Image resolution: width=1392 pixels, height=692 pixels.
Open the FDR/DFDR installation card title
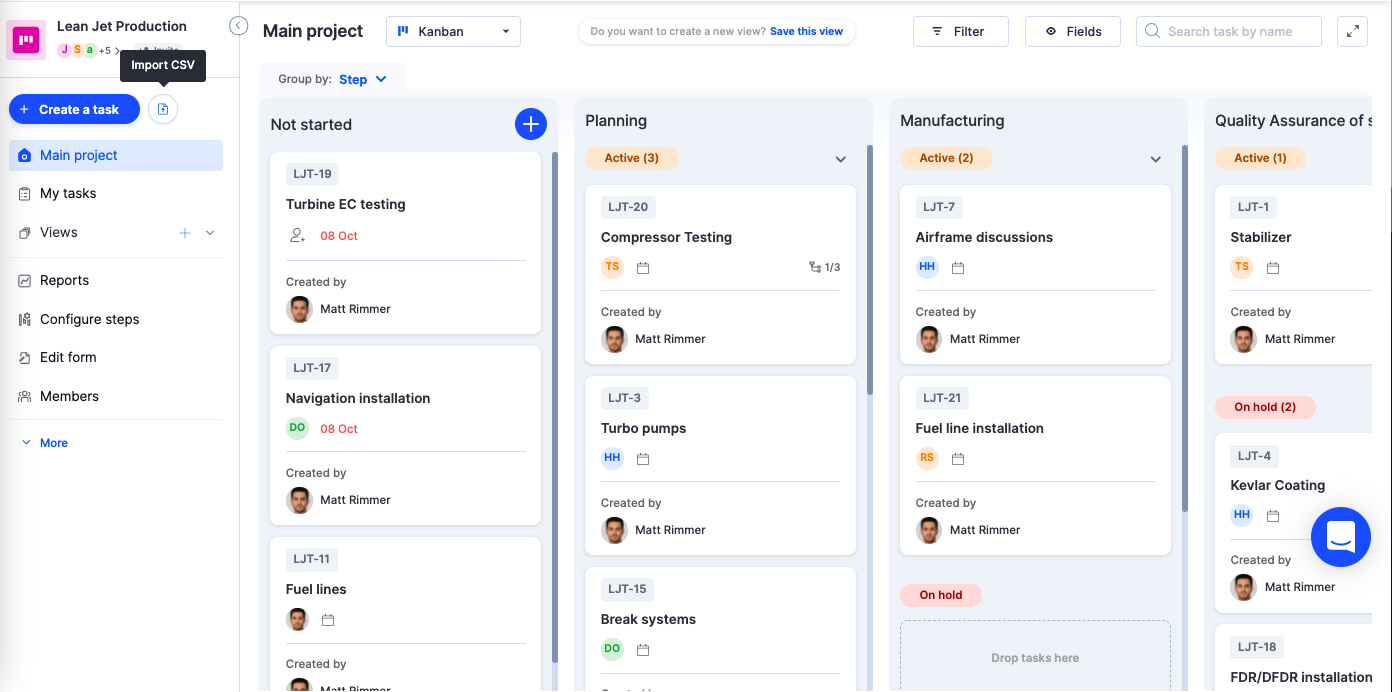pos(1301,677)
